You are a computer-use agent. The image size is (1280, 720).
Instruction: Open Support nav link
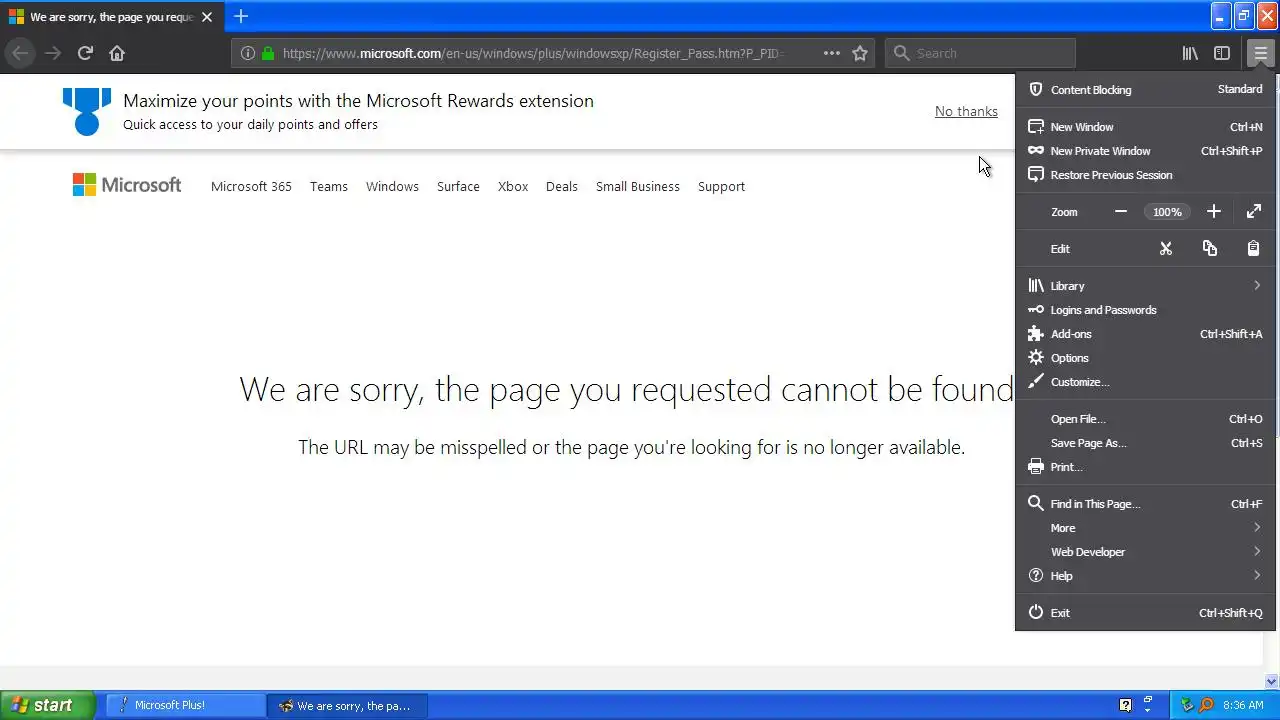pos(721,186)
